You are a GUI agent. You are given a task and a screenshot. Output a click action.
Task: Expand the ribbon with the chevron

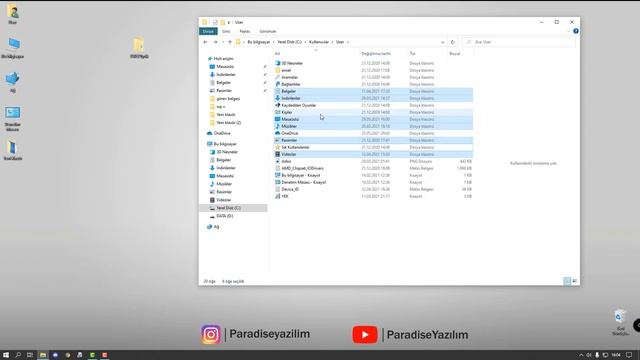tap(569, 31)
